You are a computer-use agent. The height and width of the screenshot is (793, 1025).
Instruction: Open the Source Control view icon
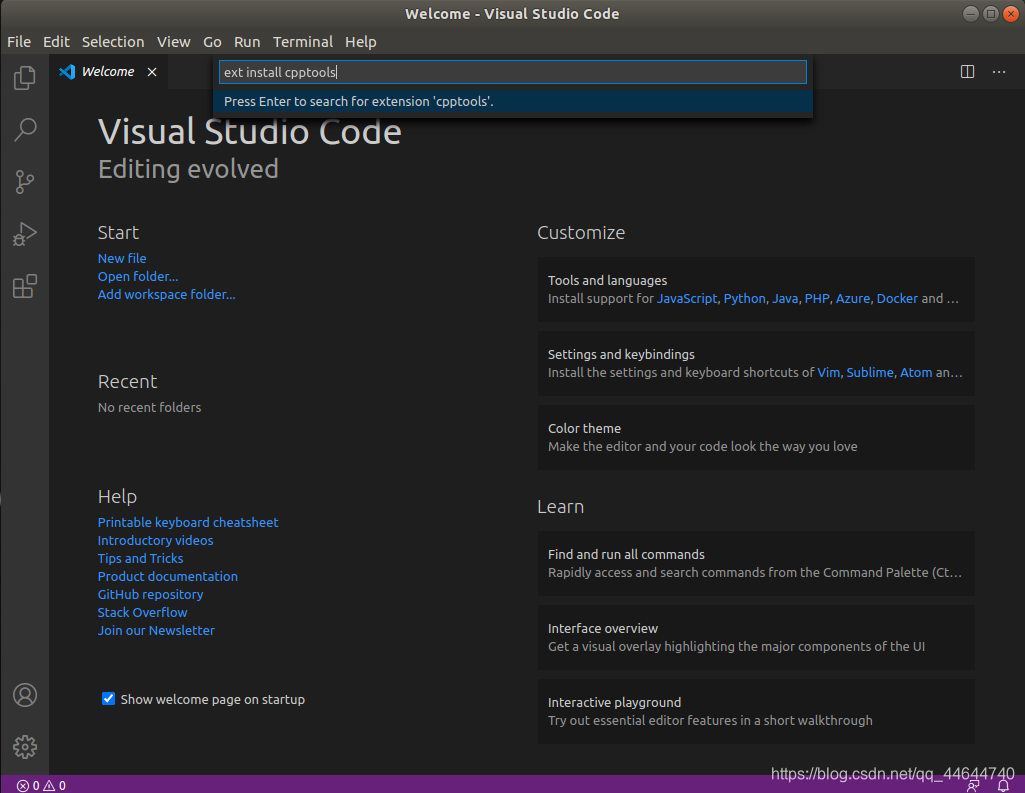(25, 181)
